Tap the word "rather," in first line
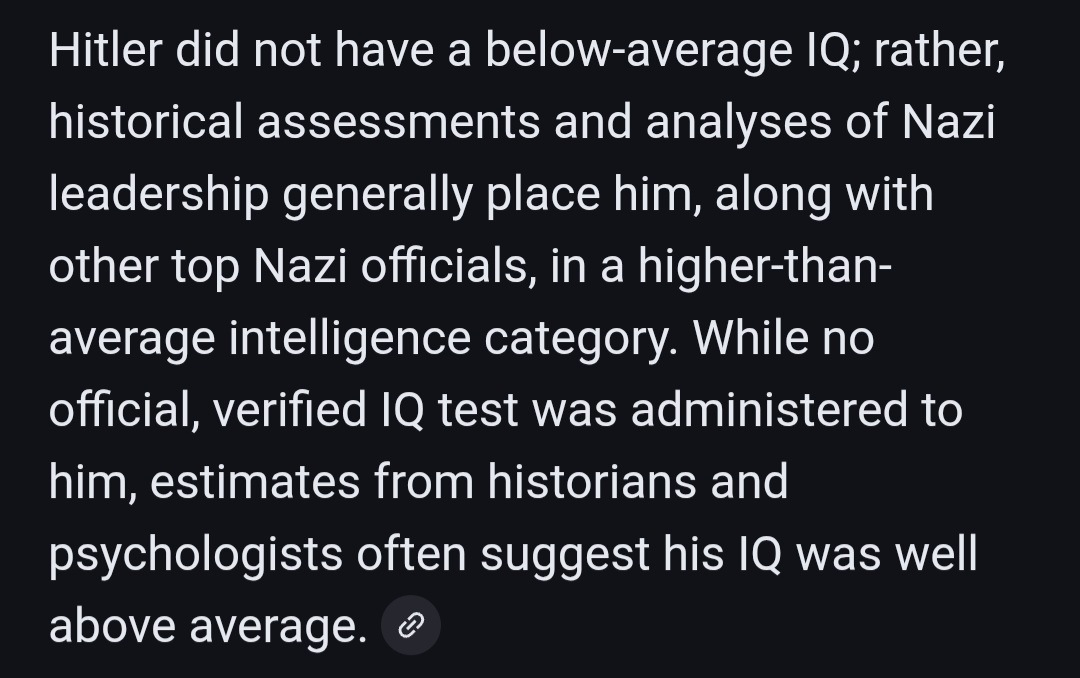 [x=938, y=52]
